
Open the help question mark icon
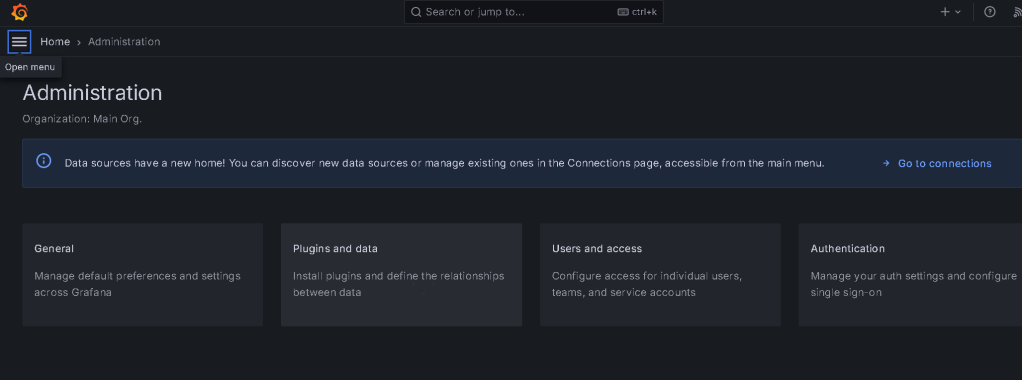pyautogui.click(x=989, y=12)
